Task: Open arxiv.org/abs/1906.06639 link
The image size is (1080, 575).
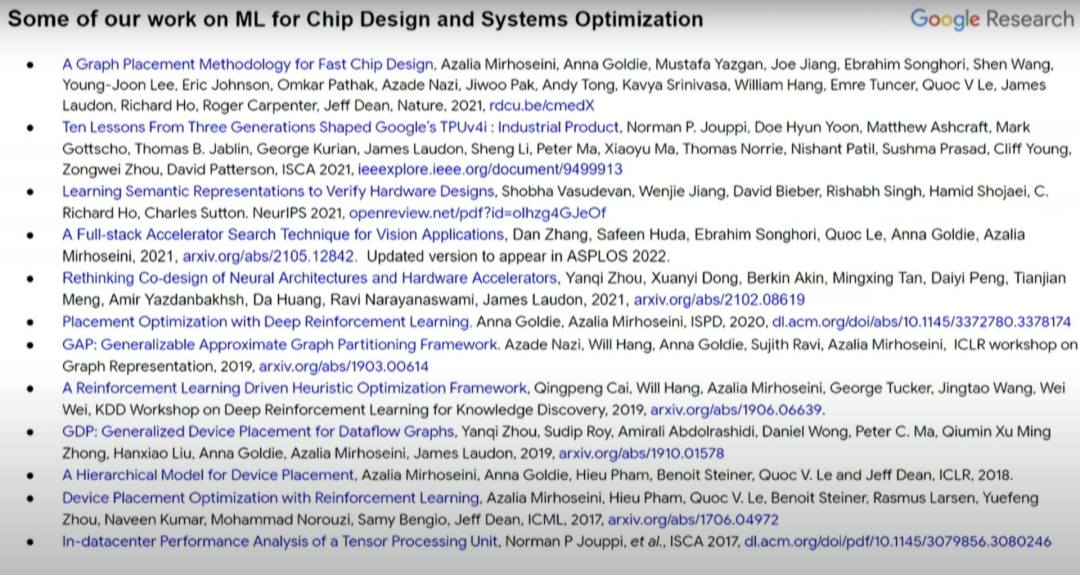Action: click(736, 410)
